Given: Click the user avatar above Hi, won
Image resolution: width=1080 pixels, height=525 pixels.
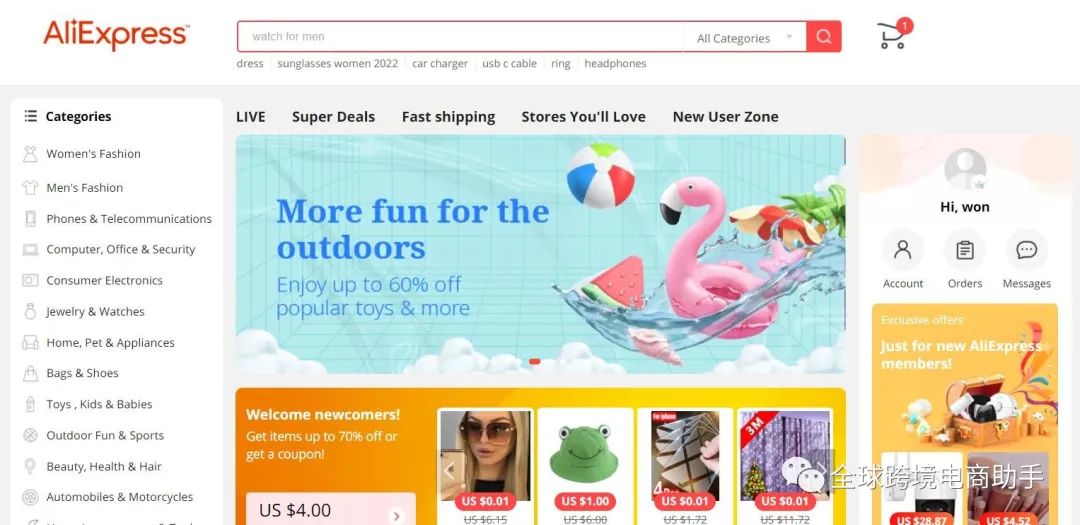Looking at the screenshot, I should pos(965,169).
